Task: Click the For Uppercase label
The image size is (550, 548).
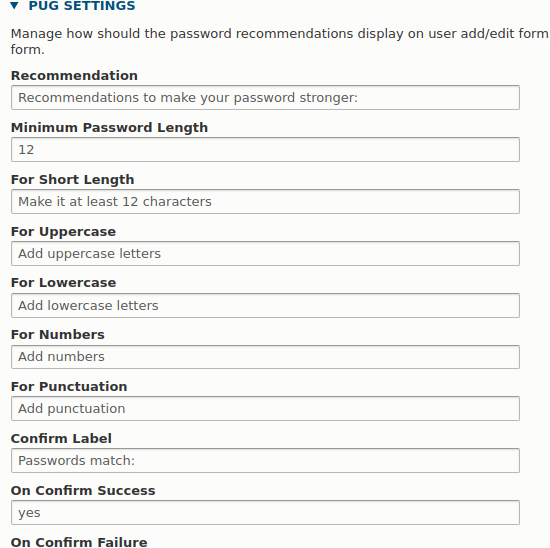Action: pos(63,232)
